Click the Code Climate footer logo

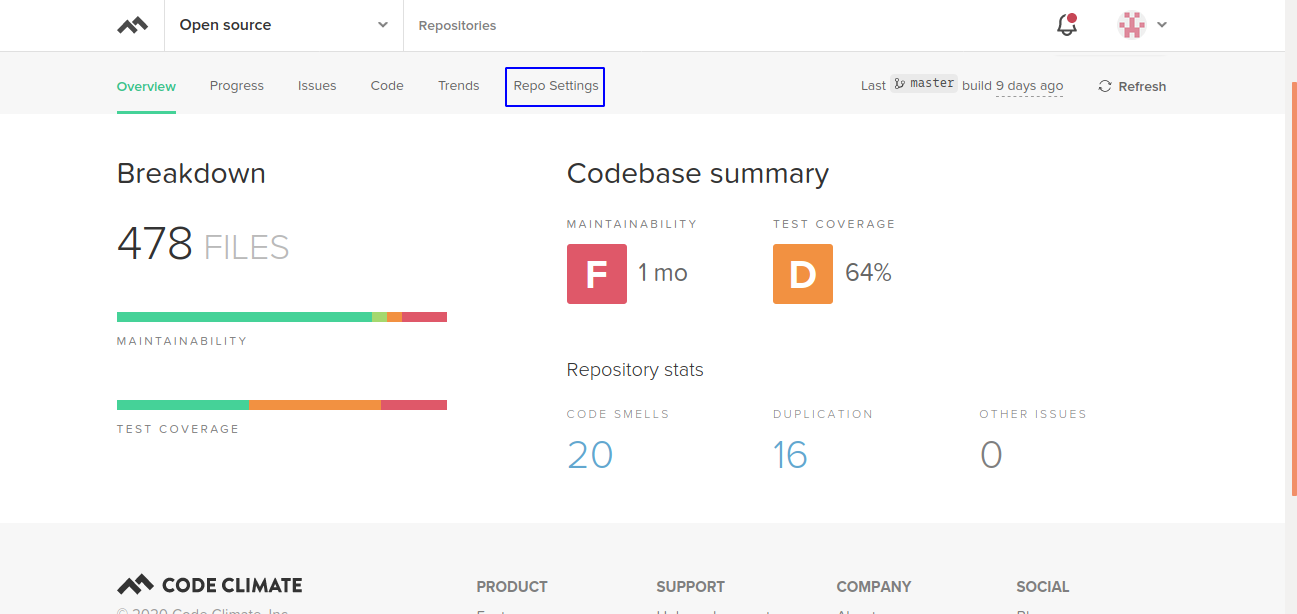tap(210, 586)
